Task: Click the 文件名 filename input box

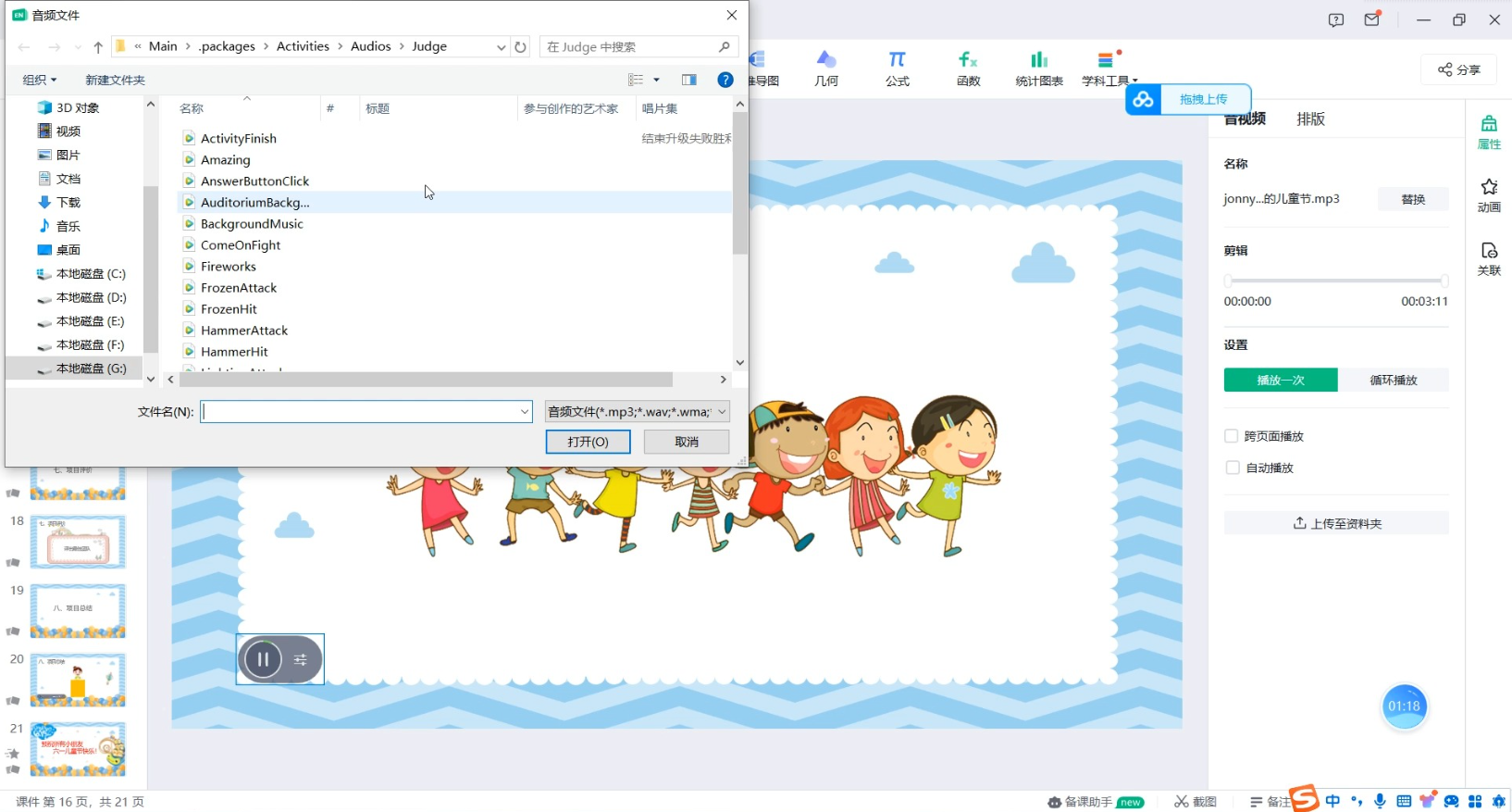Action: pyautogui.click(x=361, y=411)
